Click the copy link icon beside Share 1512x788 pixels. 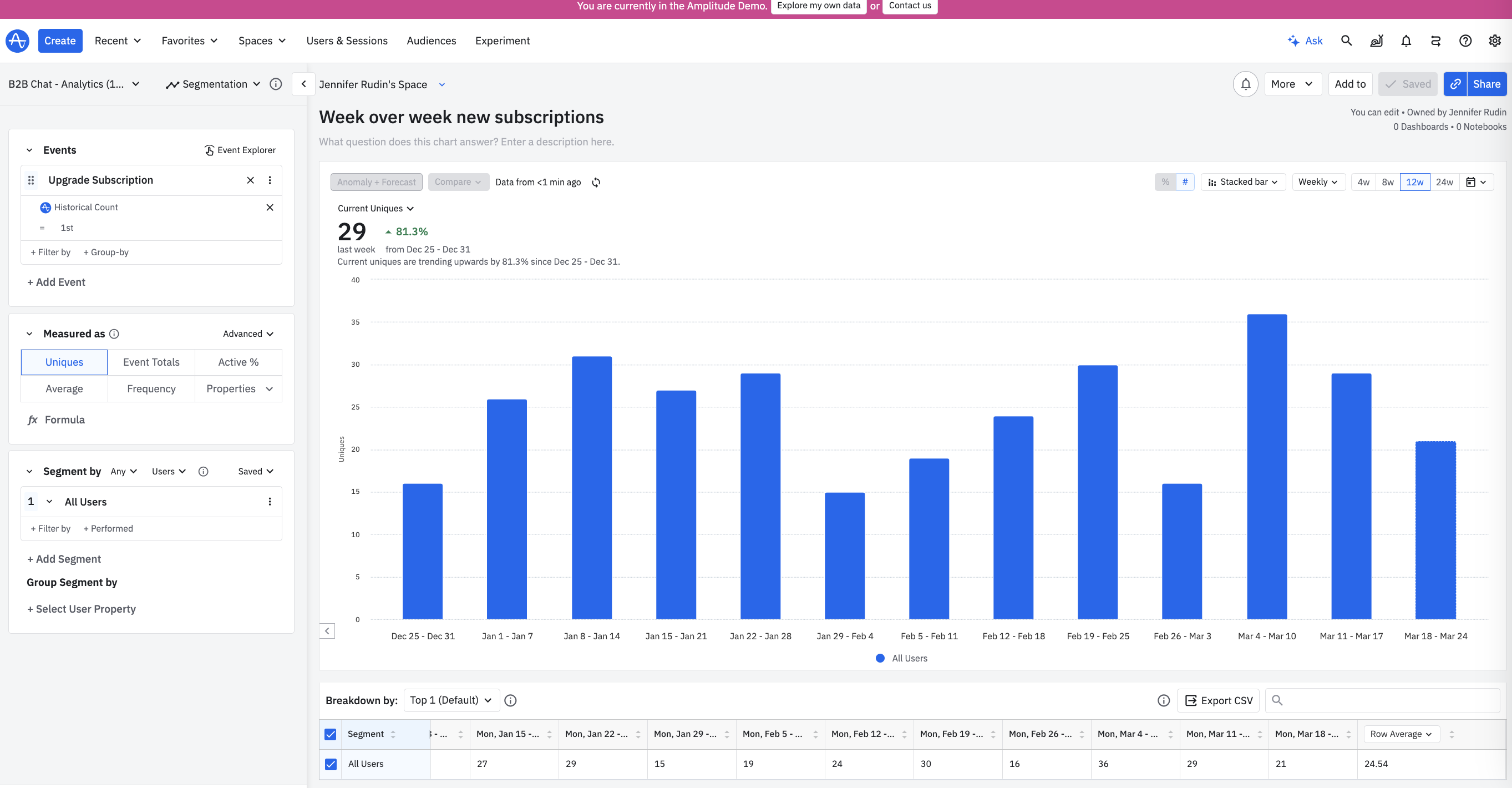coord(1455,84)
